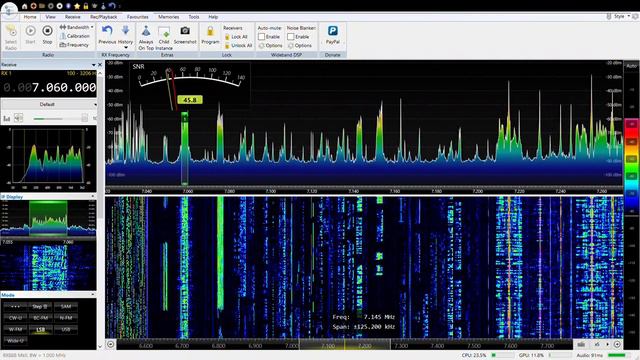Expand the x5 zoom arrow
Viewport: 640px width, 360px height.
coord(607,344)
